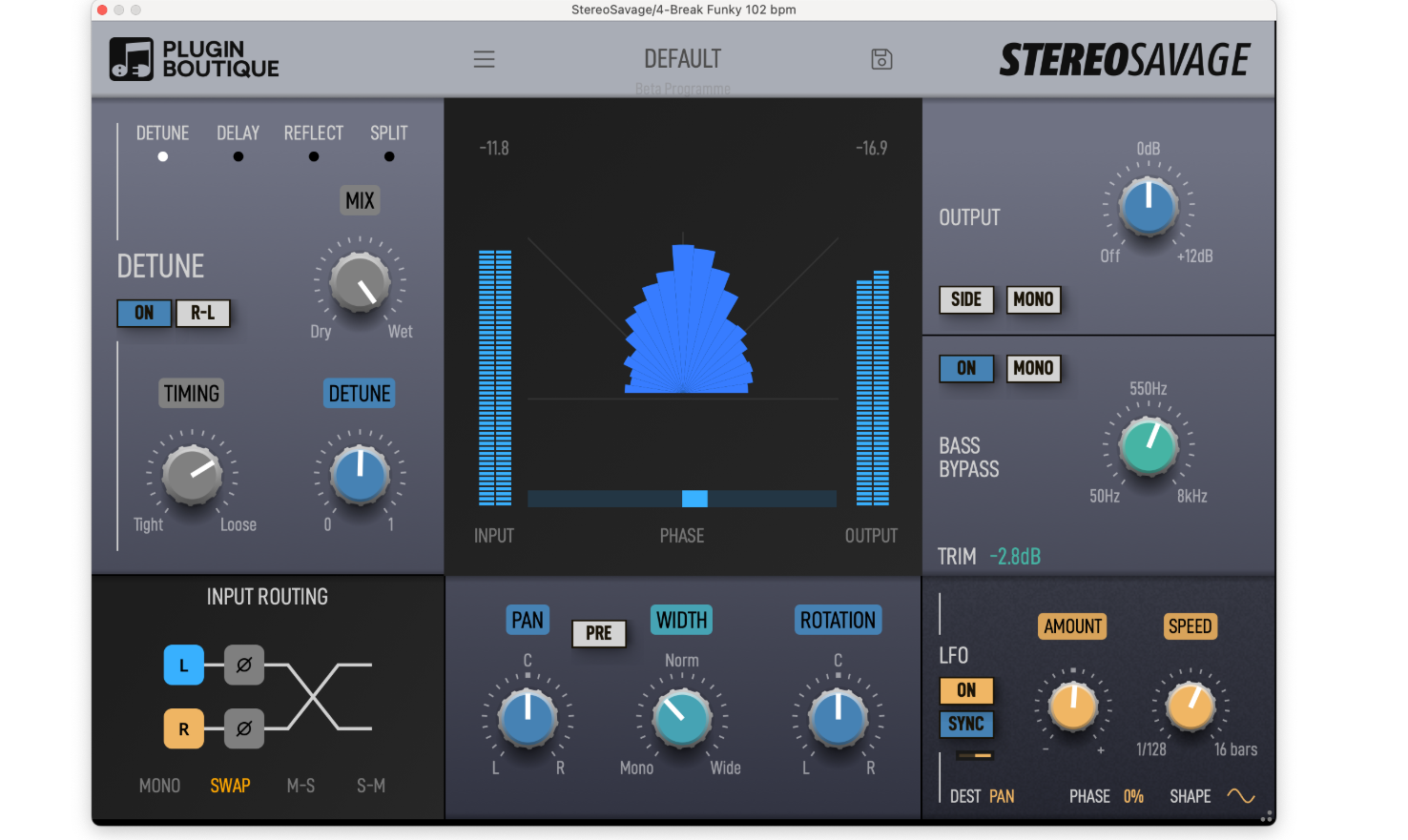The height and width of the screenshot is (840, 1408).
Task: Click the LFO Amount knob
Action: [1073, 707]
